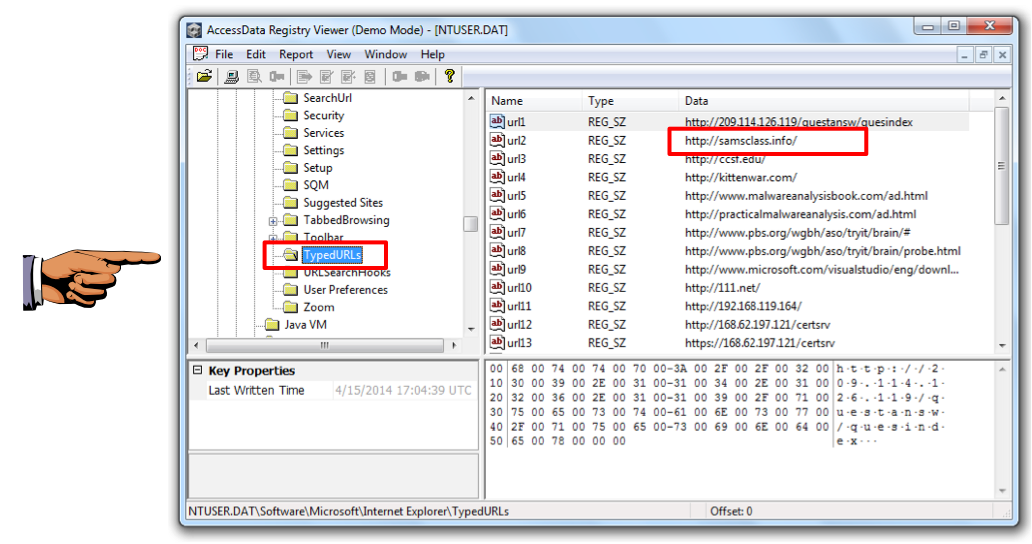This screenshot has width=1032, height=544.
Task: Click the folder icon next to Settings
Action: [290, 150]
